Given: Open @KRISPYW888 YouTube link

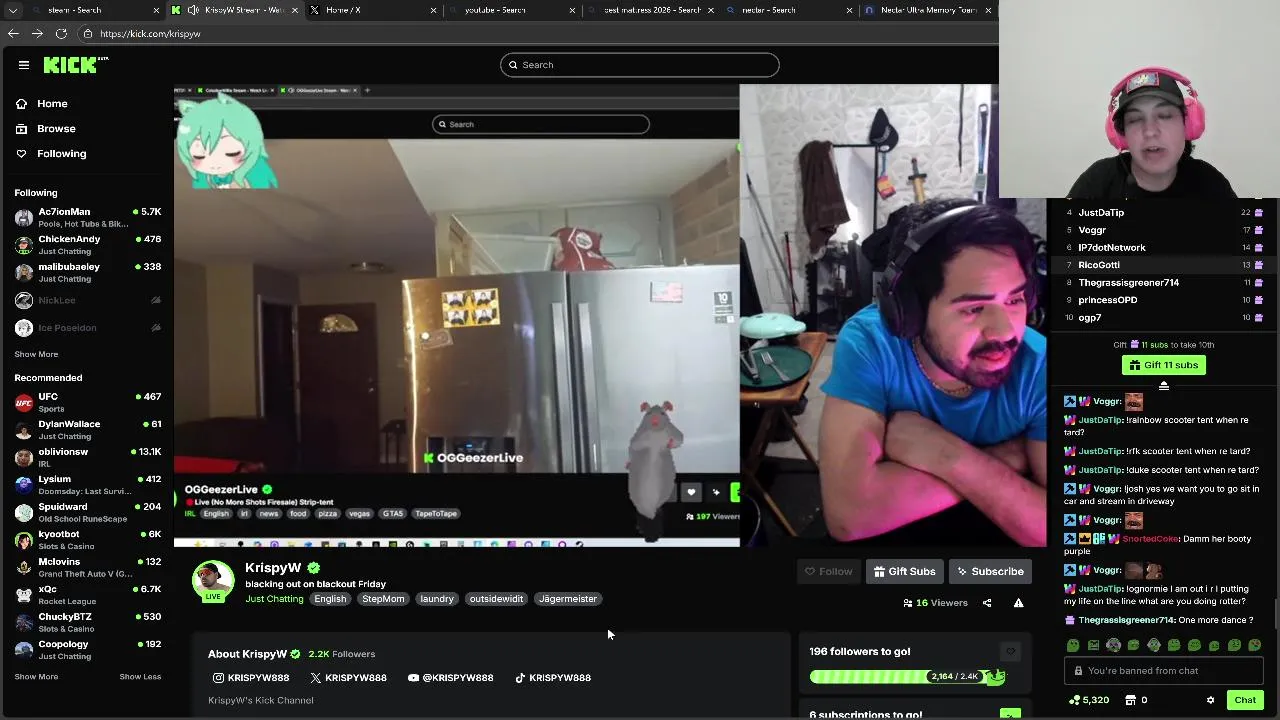Looking at the screenshot, I should click(x=451, y=678).
